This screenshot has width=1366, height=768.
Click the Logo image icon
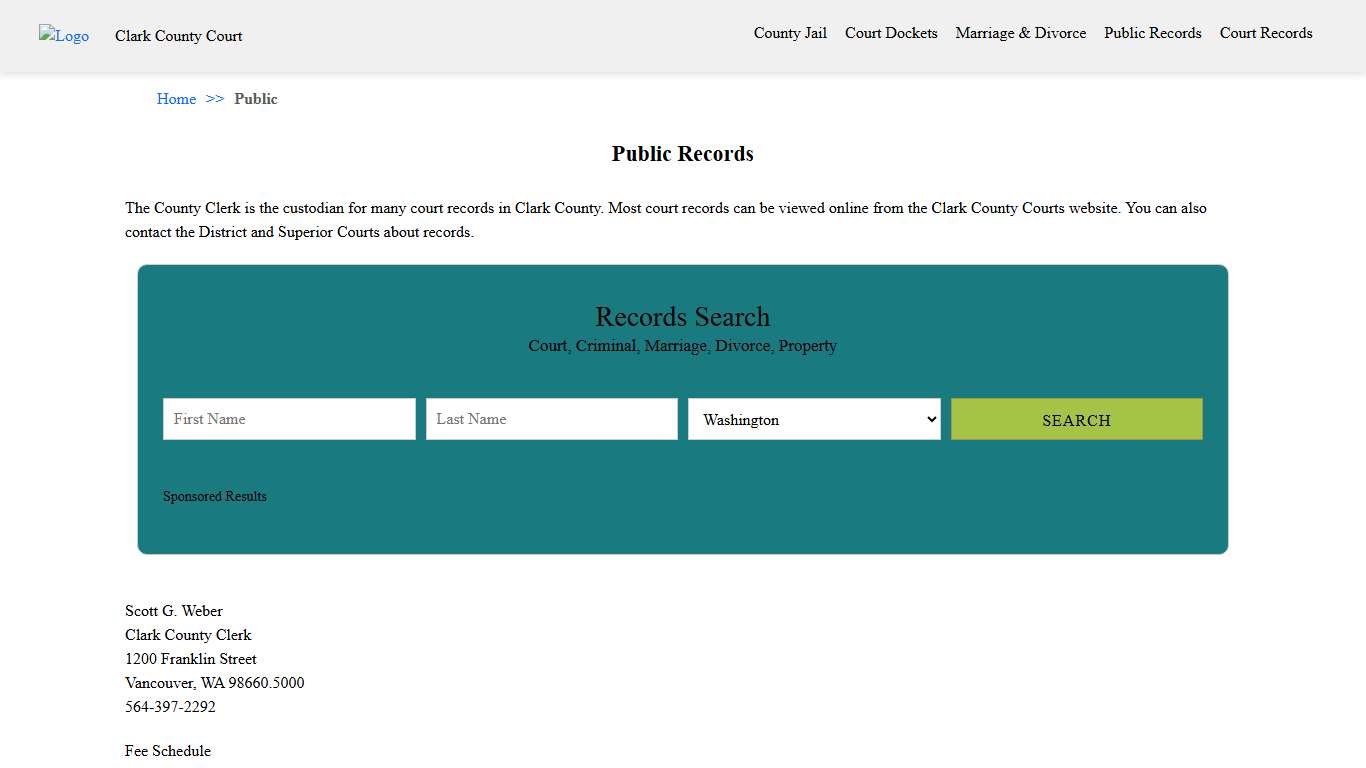63,36
